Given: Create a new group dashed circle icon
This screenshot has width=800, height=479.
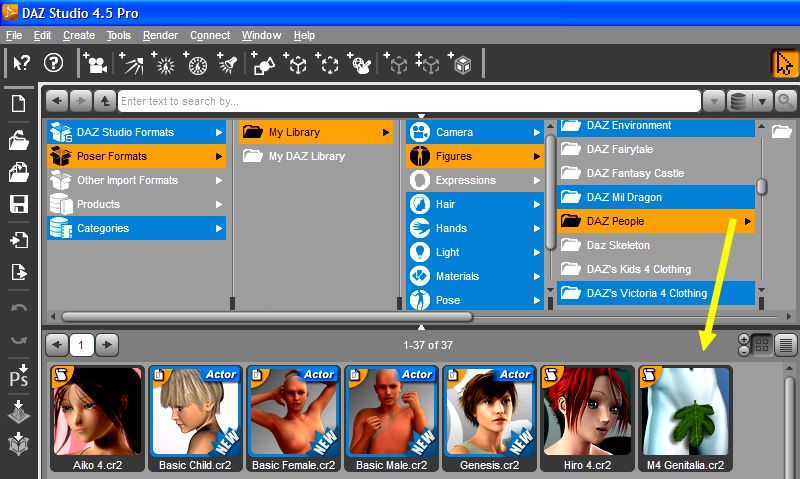Looking at the screenshot, I should (x=328, y=63).
